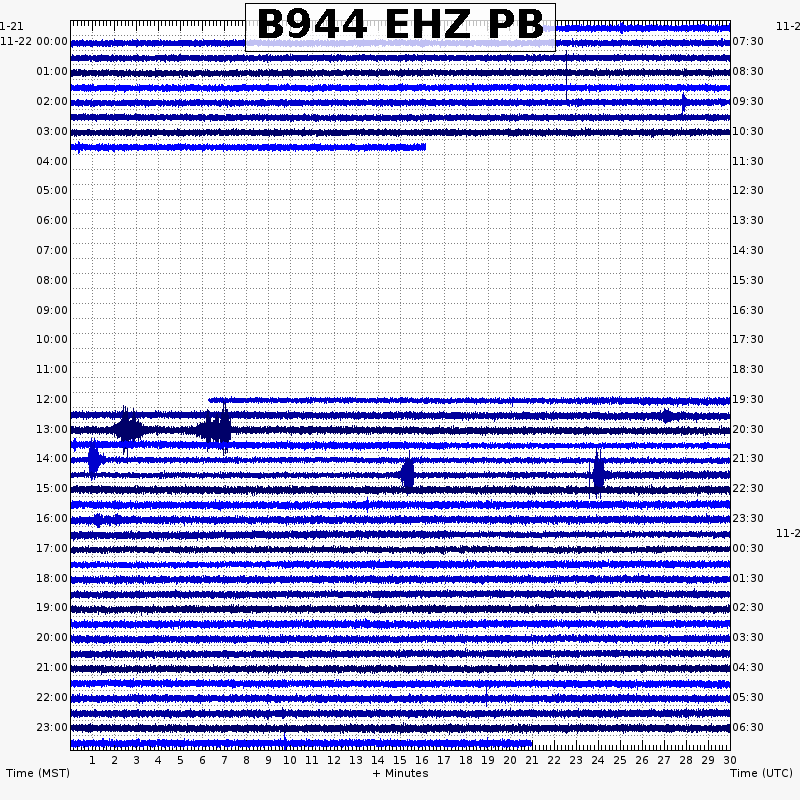Select the 22:00 MST row label
This screenshot has height=800, width=800.
pyautogui.click(x=52, y=697)
